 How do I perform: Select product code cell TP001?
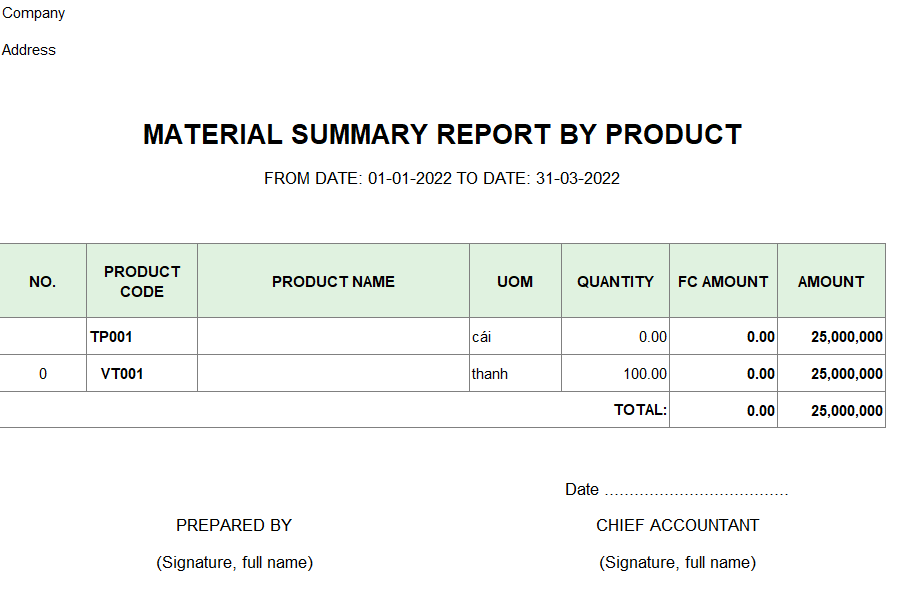142,337
